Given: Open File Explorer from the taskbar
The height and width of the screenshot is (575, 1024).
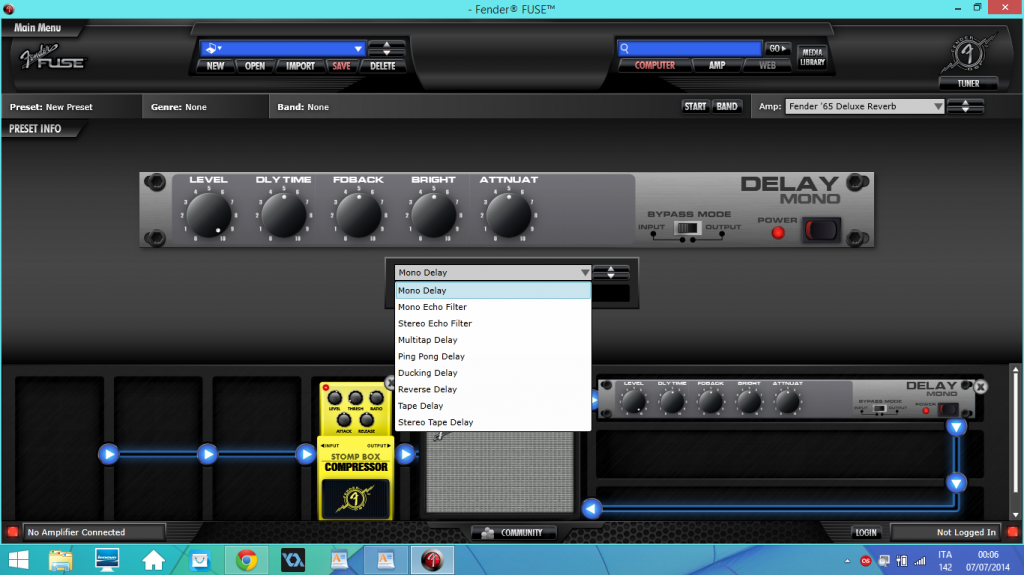Looking at the screenshot, I should click(60, 560).
